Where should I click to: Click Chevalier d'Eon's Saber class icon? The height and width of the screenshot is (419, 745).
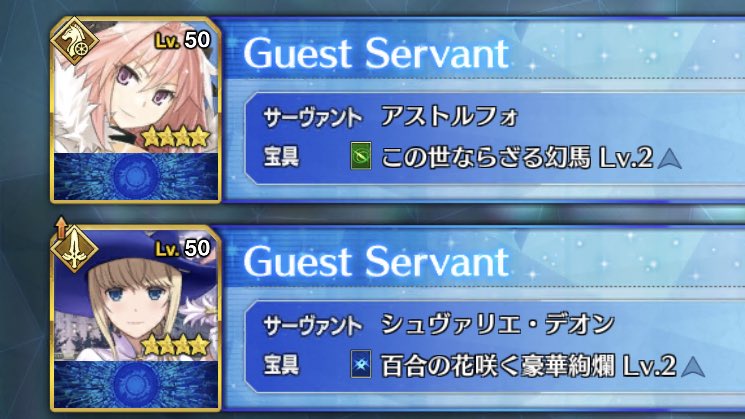(75, 249)
